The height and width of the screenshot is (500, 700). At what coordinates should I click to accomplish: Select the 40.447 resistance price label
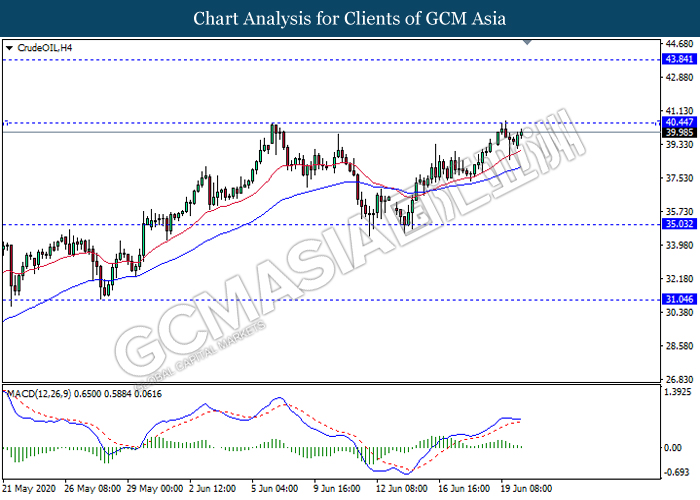coord(679,122)
